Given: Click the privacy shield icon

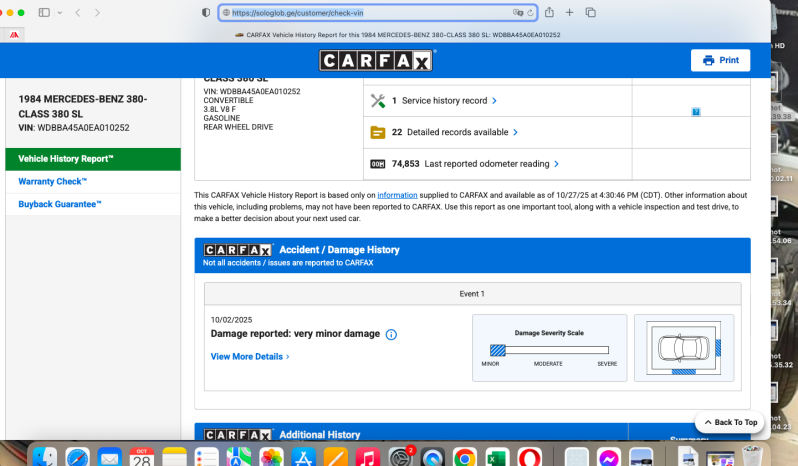Looking at the screenshot, I should click(x=206, y=13).
